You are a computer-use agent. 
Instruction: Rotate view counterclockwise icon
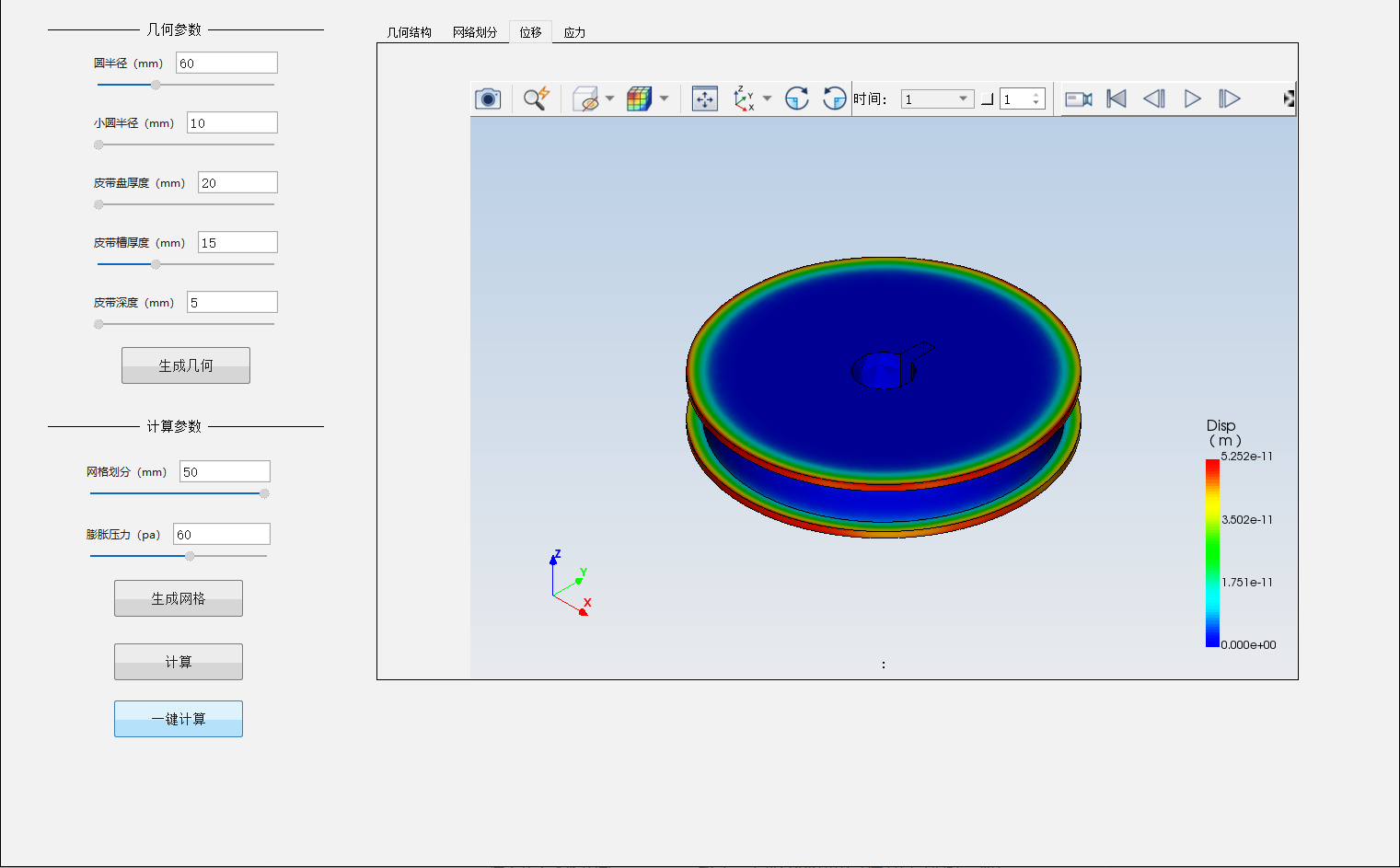click(x=834, y=98)
